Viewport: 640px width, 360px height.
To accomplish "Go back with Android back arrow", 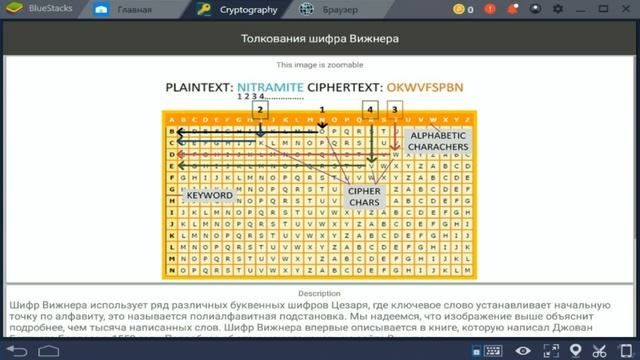I will point(17,351).
